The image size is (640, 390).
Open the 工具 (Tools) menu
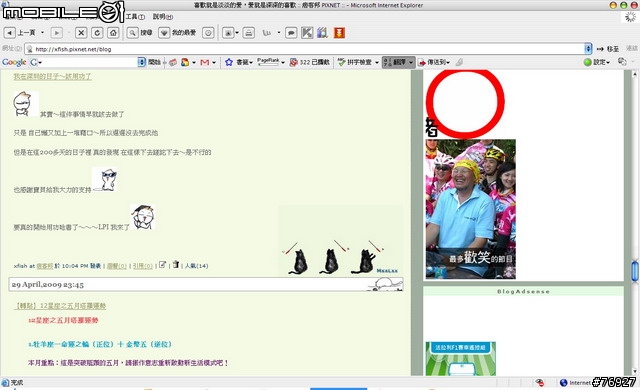135,17
